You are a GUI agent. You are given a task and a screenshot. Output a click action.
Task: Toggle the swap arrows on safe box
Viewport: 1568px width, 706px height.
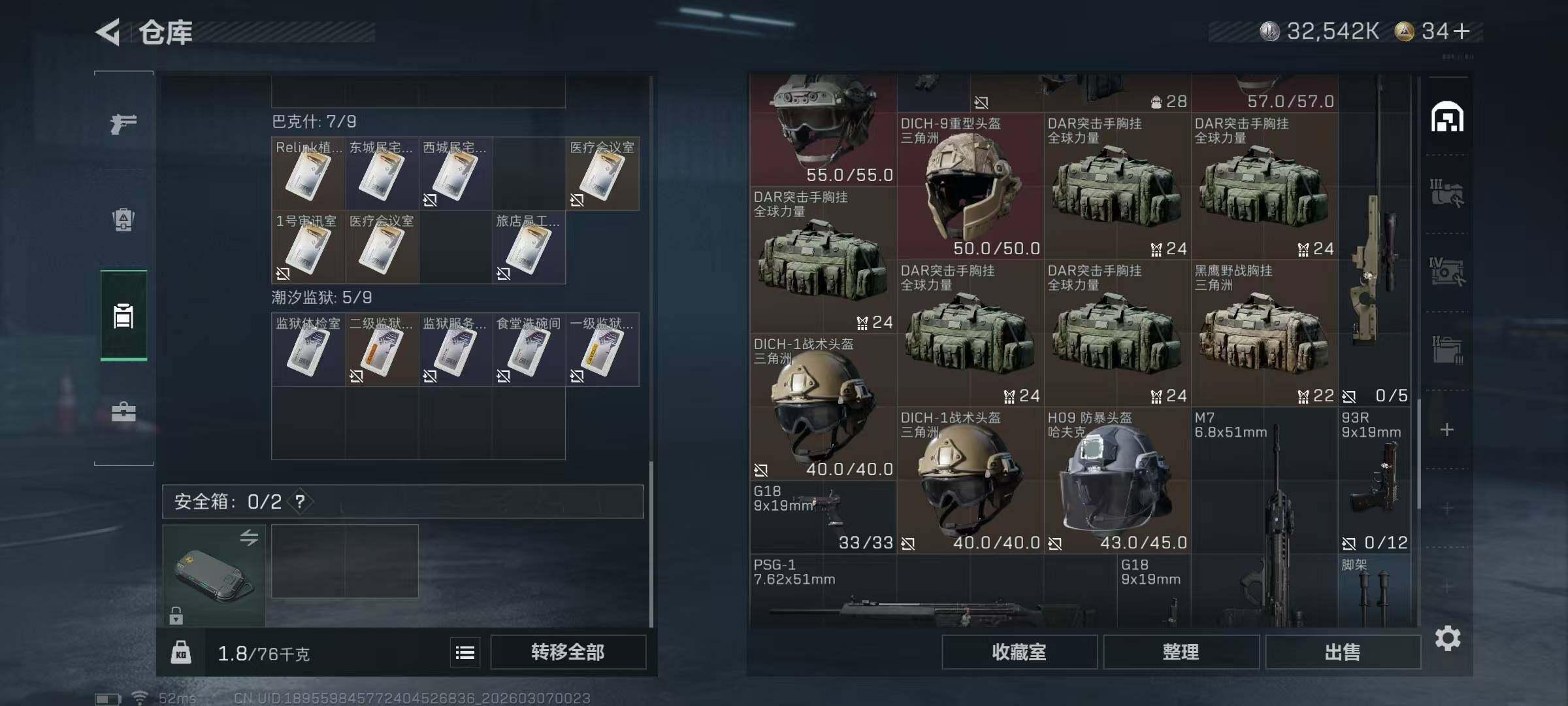[x=249, y=537]
